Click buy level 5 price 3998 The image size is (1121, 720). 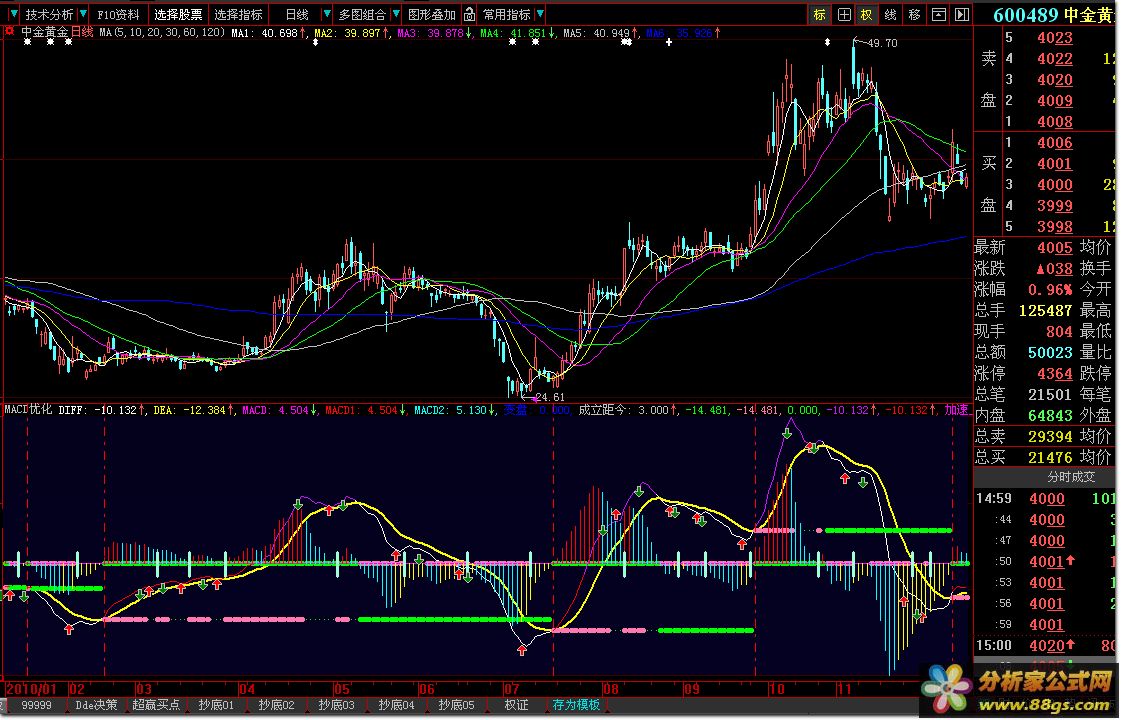pos(1055,227)
